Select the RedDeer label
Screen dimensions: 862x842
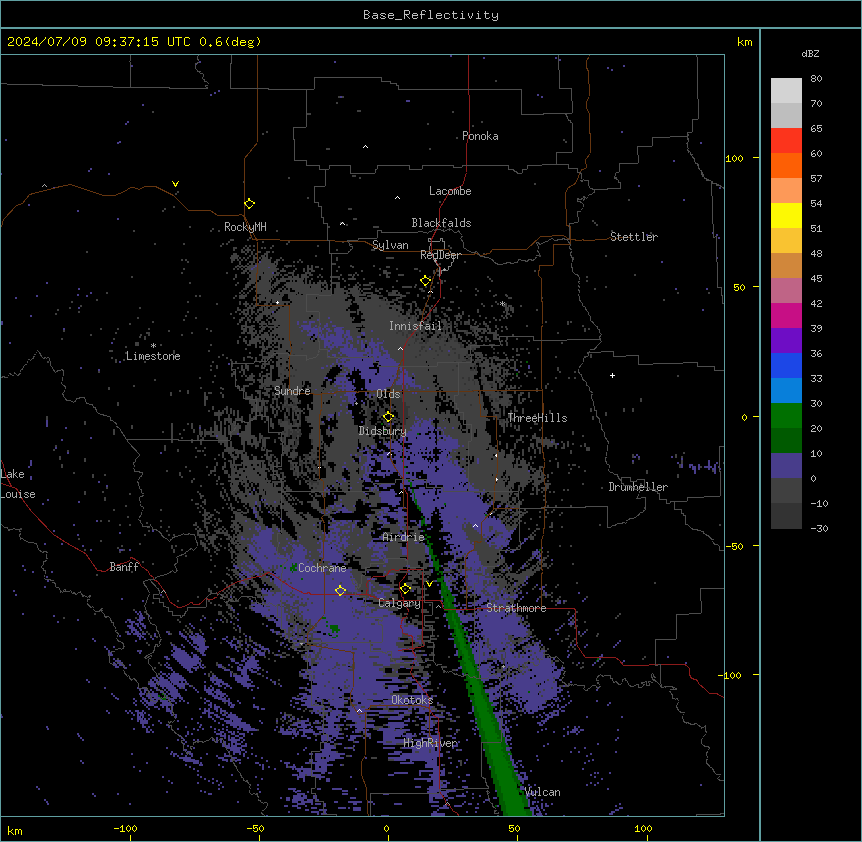(440, 255)
